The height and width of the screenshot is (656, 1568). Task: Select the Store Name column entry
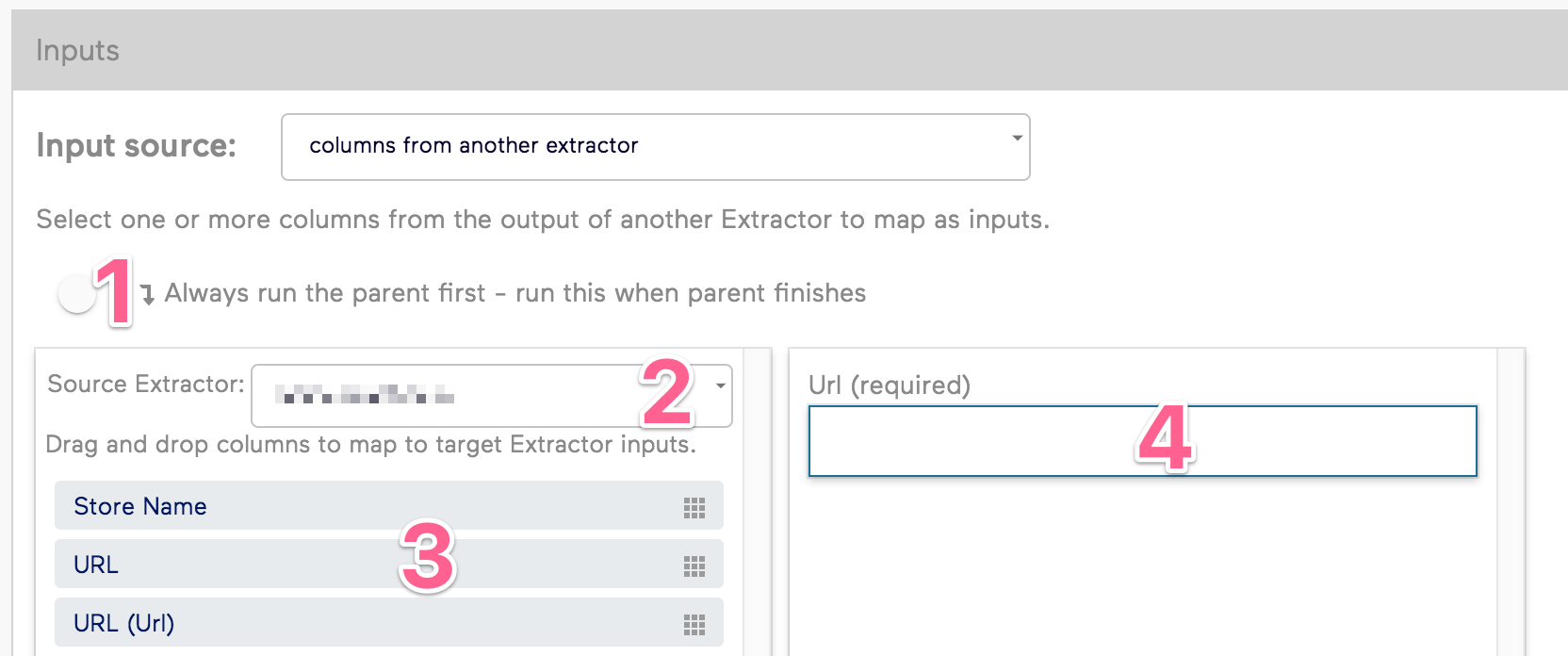click(x=140, y=506)
